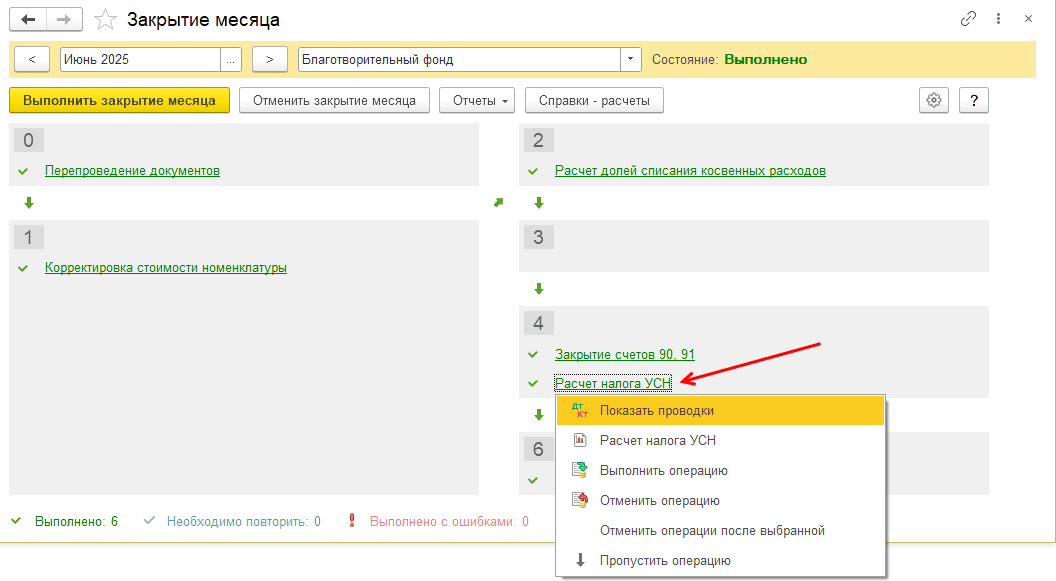Copy link using the chain icon
Viewport: 1056px width, 581px height.
point(968,19)
